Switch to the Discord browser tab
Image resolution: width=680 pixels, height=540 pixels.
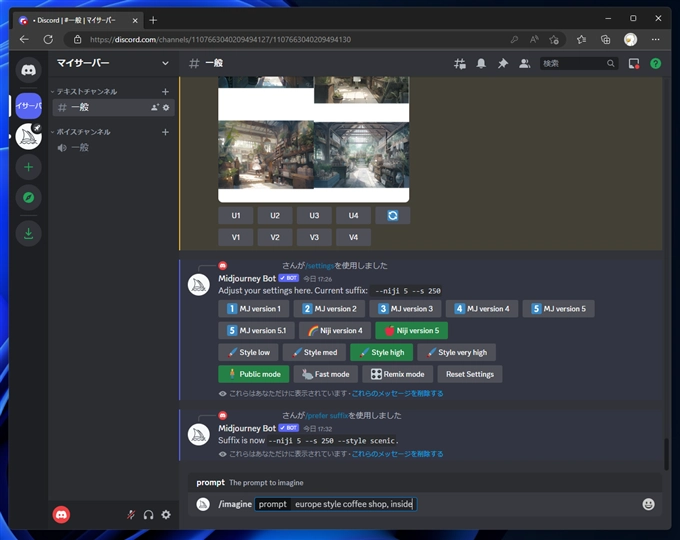click(x=77, y=20)
